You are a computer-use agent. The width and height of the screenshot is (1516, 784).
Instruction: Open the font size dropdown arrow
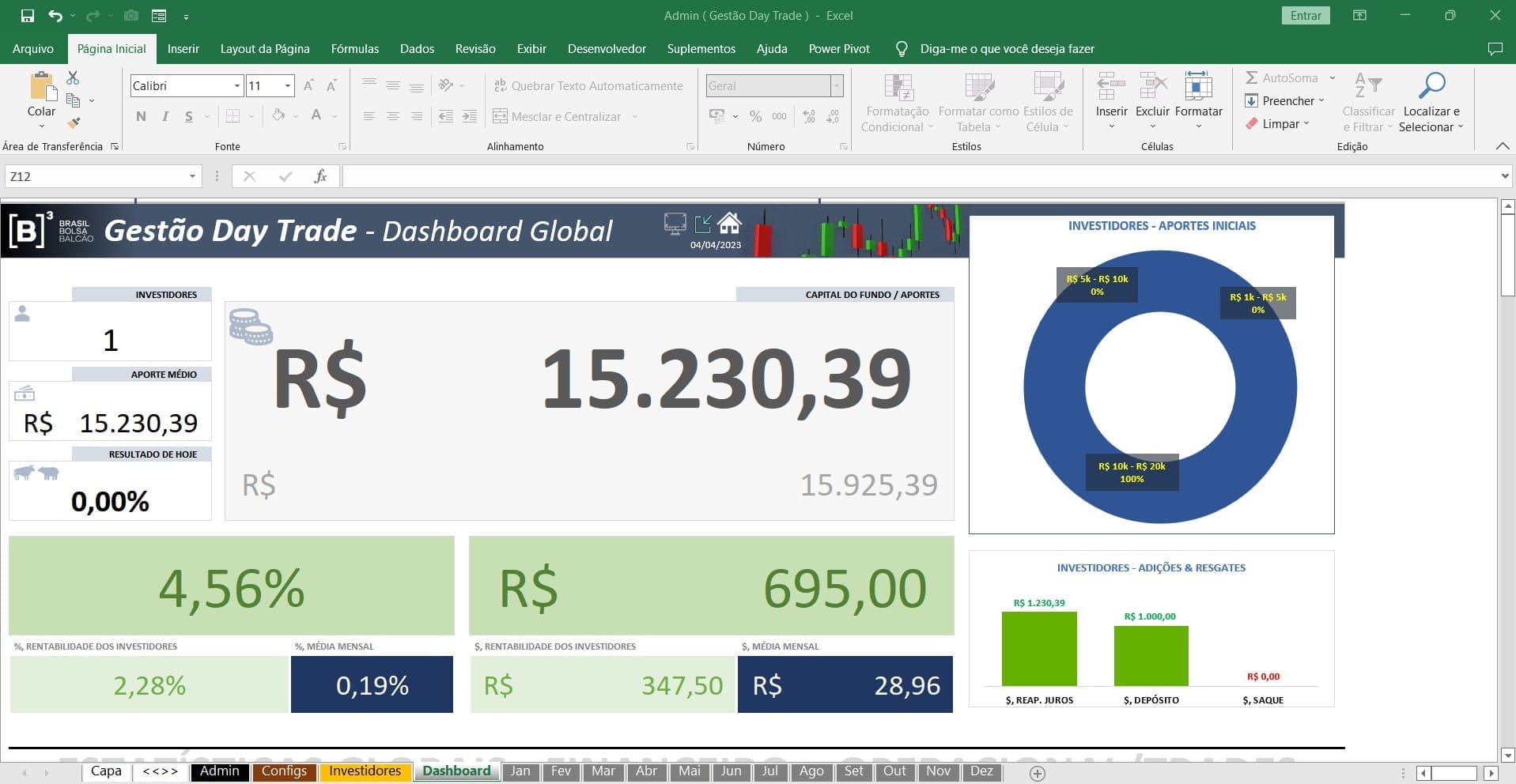tap(288, 85)
